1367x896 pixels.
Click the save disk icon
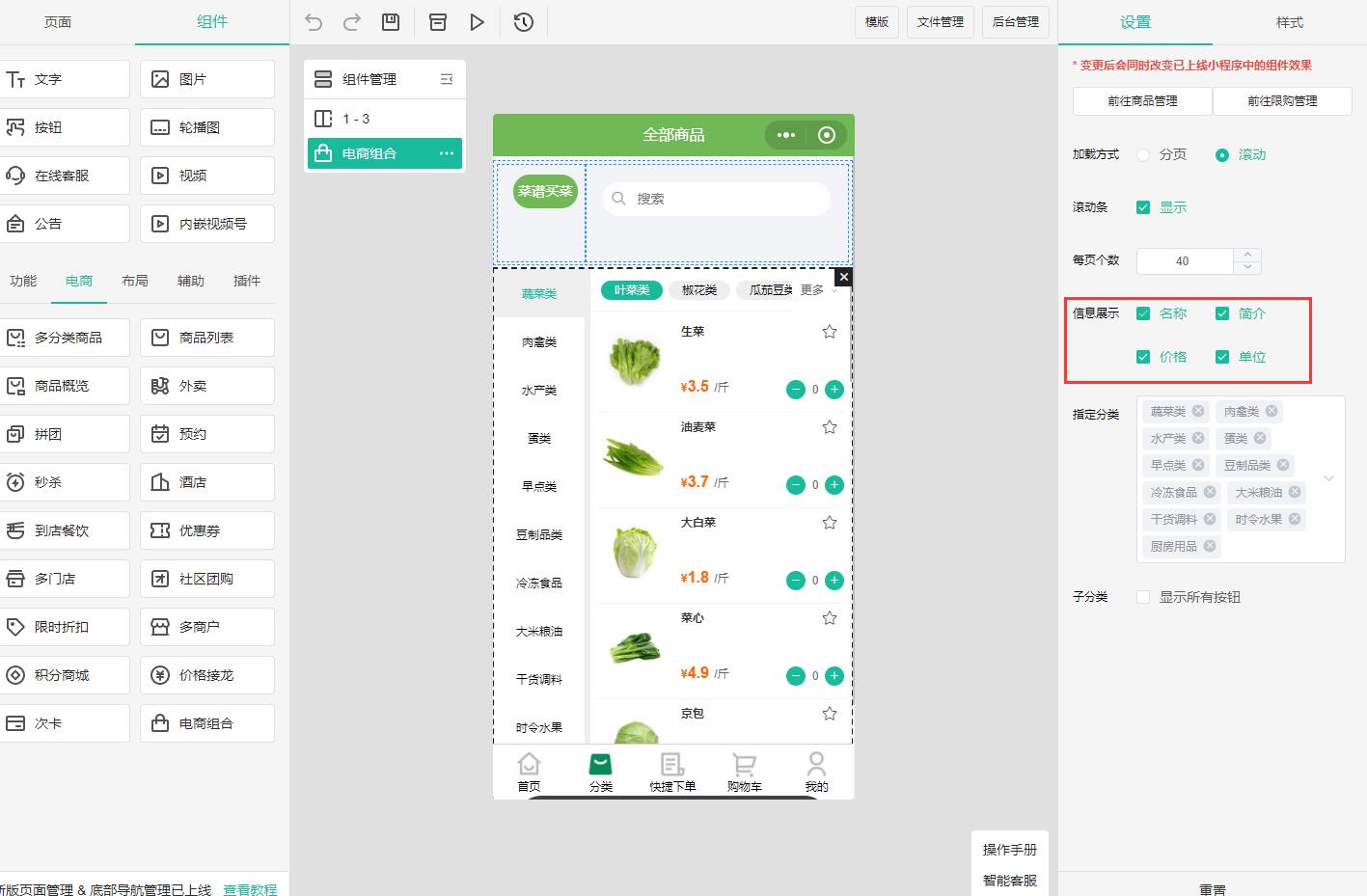click(x=391, y=22)
